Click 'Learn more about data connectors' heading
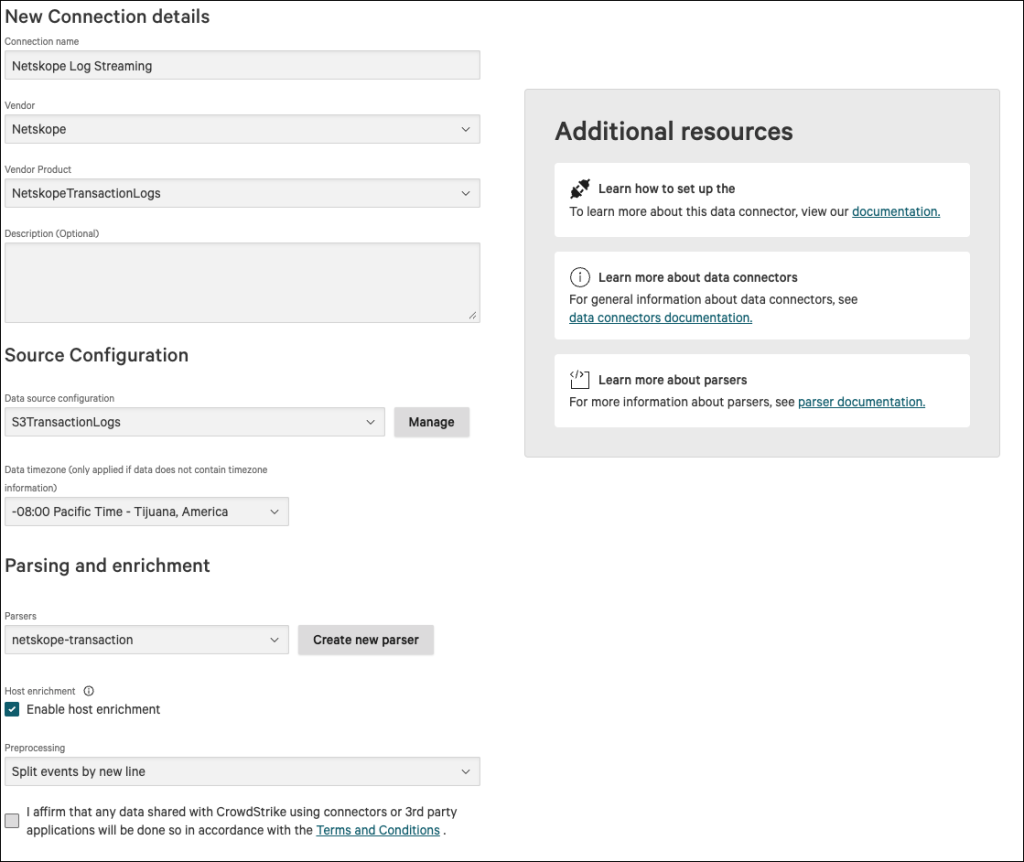 pyautogui.click(x=697, y=278)
